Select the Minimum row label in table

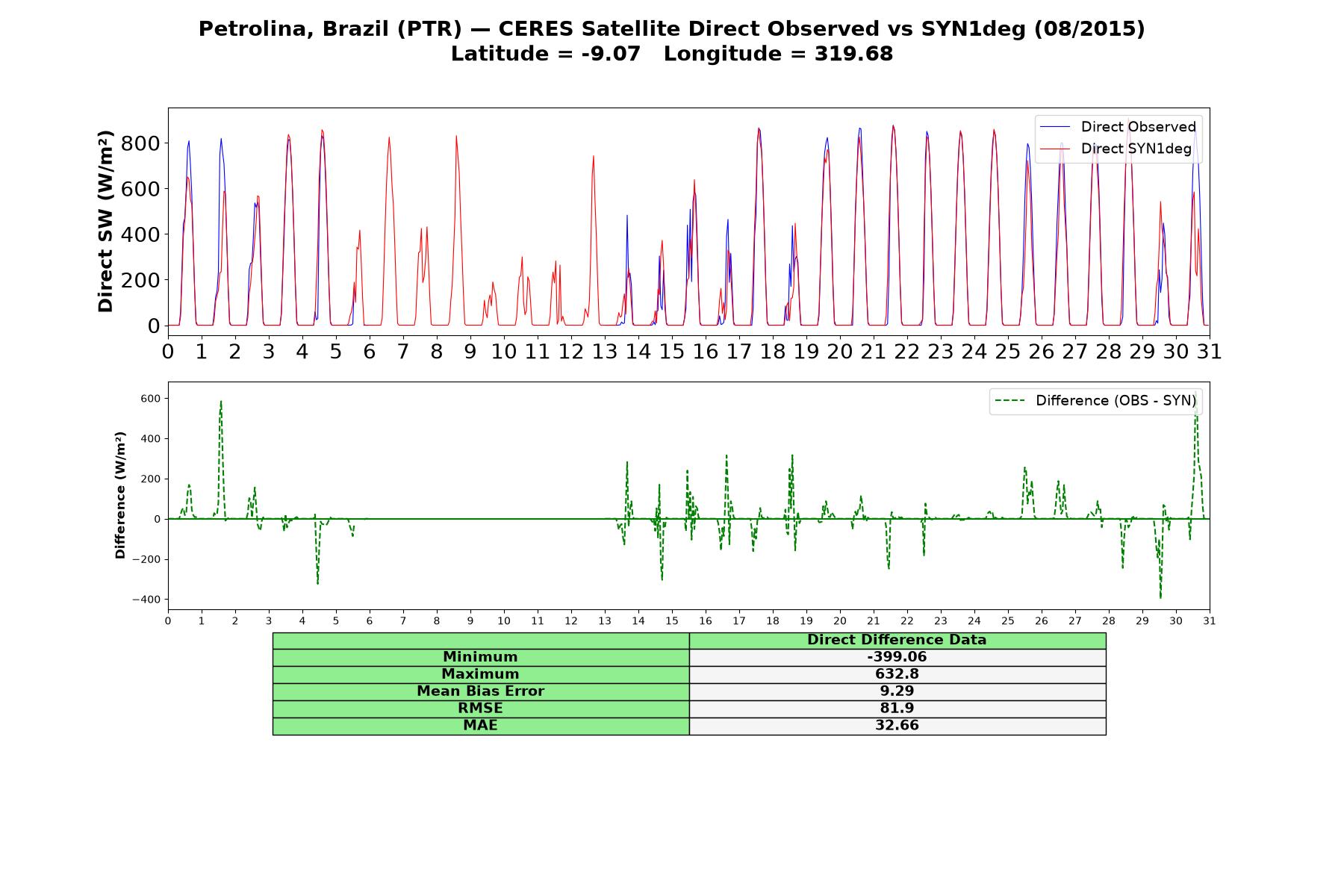[x=481, y=657]
